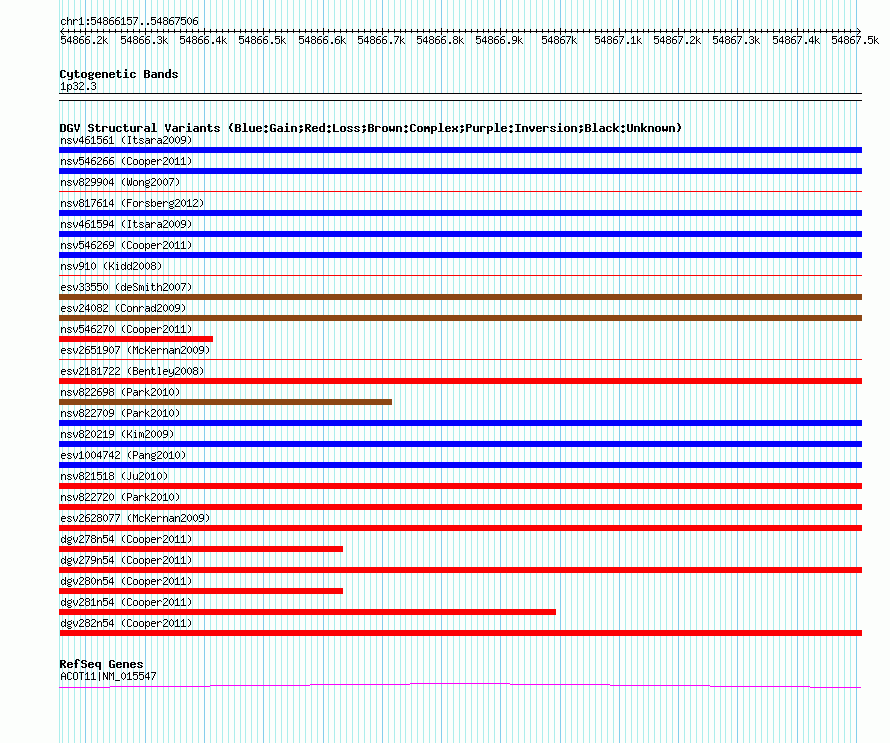This screenshot has width=890, height=743.
Task: Click the nsv817614 (Forsberg2012) label
Action: [132, 203]
